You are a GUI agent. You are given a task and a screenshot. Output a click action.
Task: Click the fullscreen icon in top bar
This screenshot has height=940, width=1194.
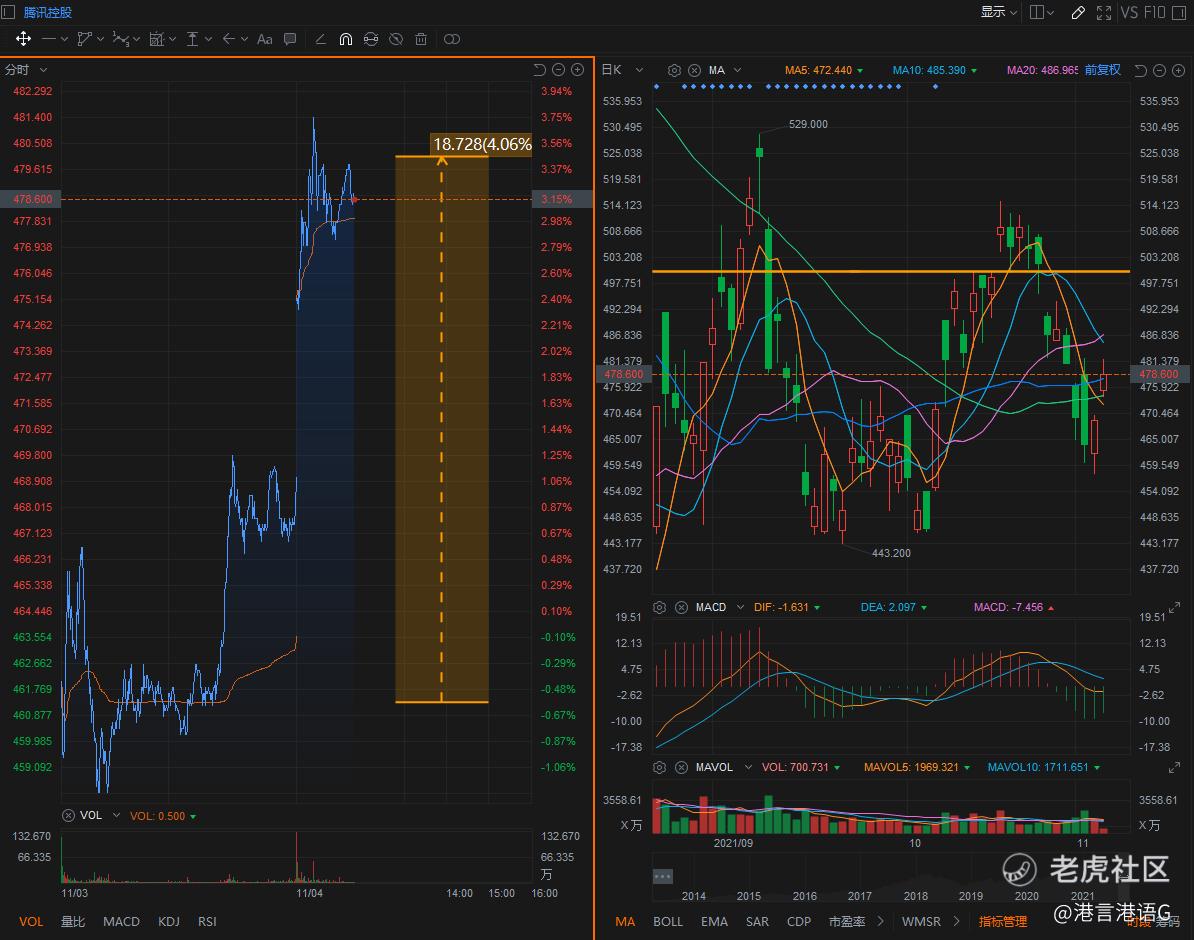coord(1104,12)
